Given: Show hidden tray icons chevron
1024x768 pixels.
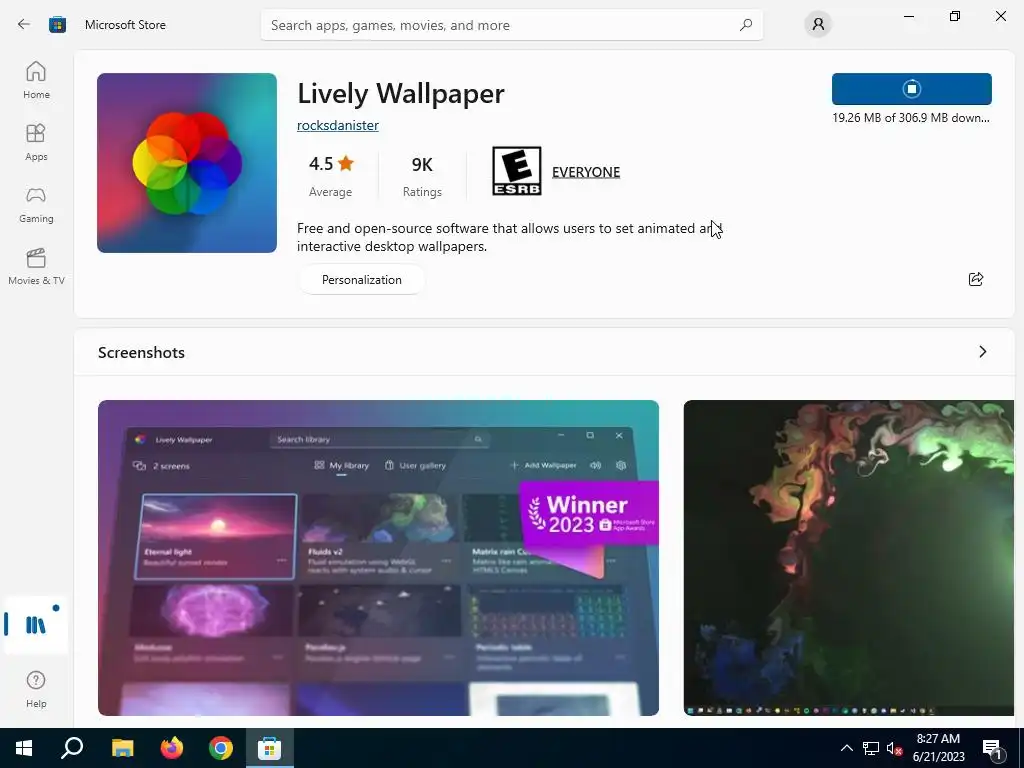Looking at the screenshot, I should coord(846,748).
